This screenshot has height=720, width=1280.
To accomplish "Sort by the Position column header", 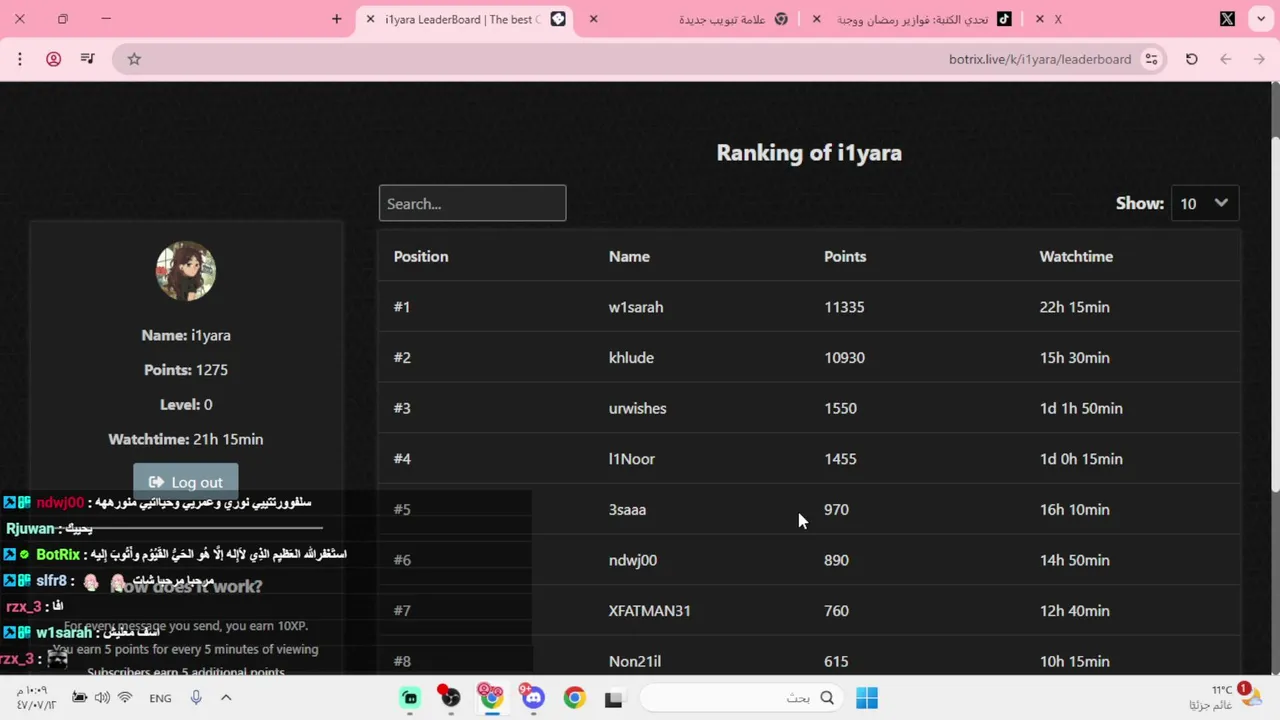I will coord(421,256).
